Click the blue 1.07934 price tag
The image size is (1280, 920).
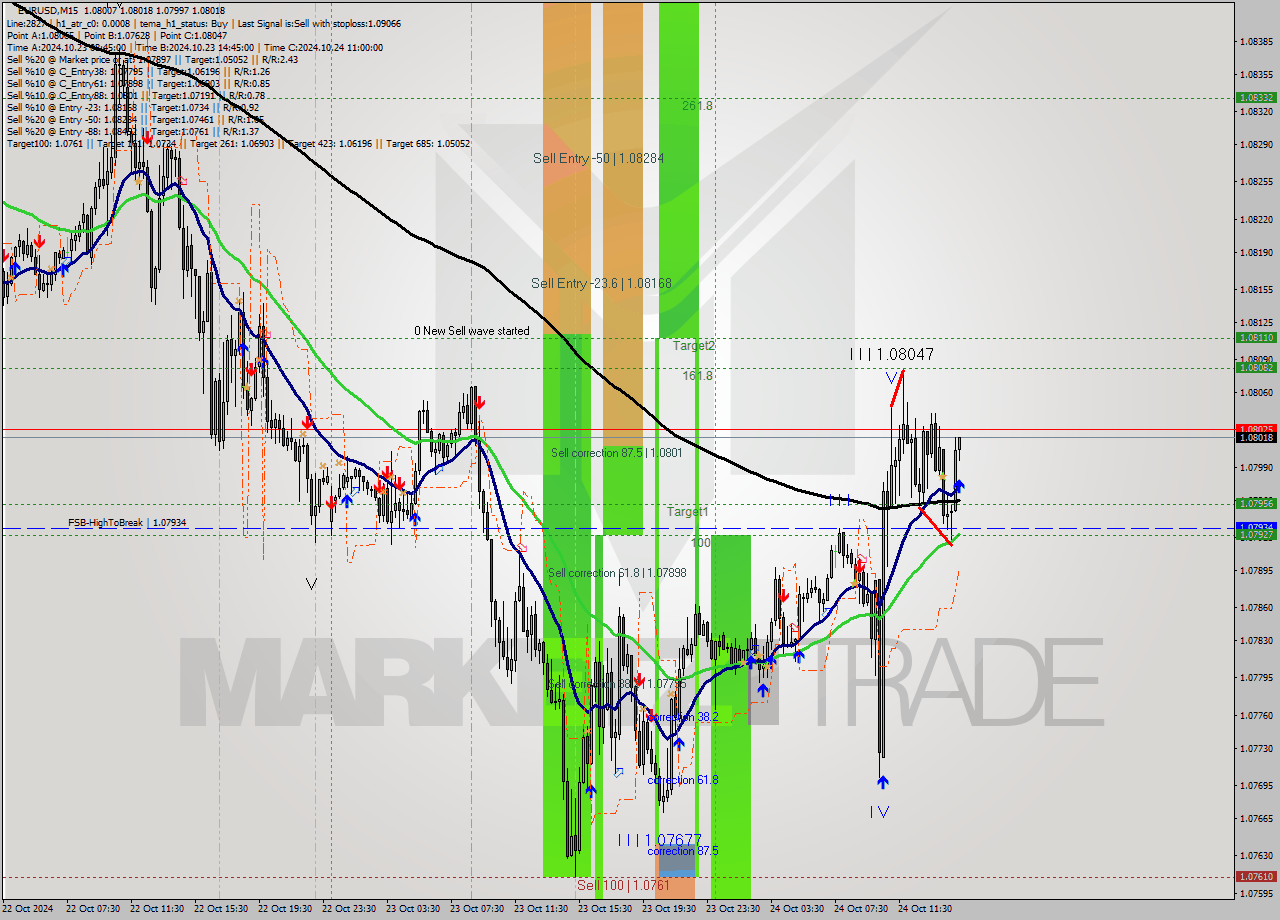[x=1256, y=526]
